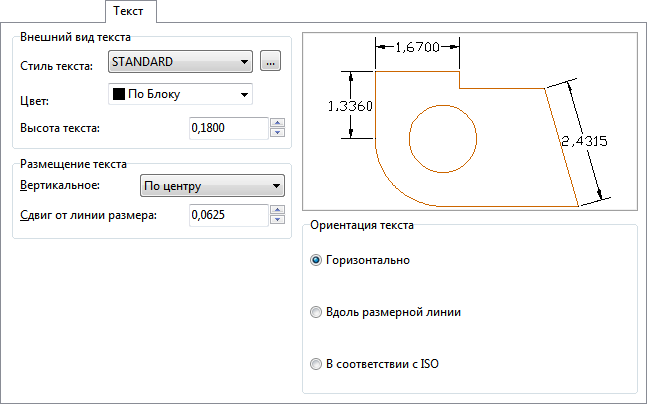Screen dimensions: 647x404
Task: Choose Вдоль размерной линии orientation
Action: (x=317, y=312)
